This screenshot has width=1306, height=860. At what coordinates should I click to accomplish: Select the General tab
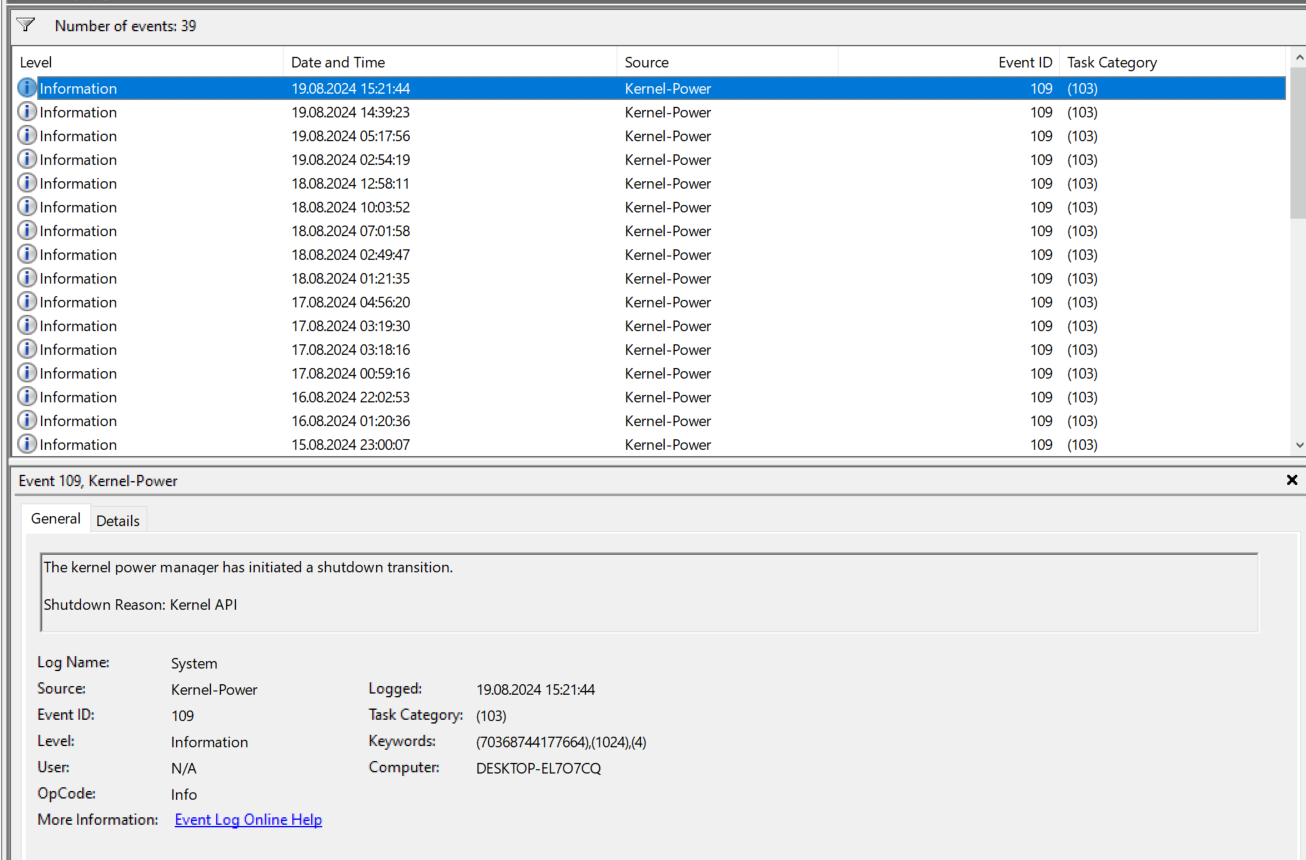[56, 518]
